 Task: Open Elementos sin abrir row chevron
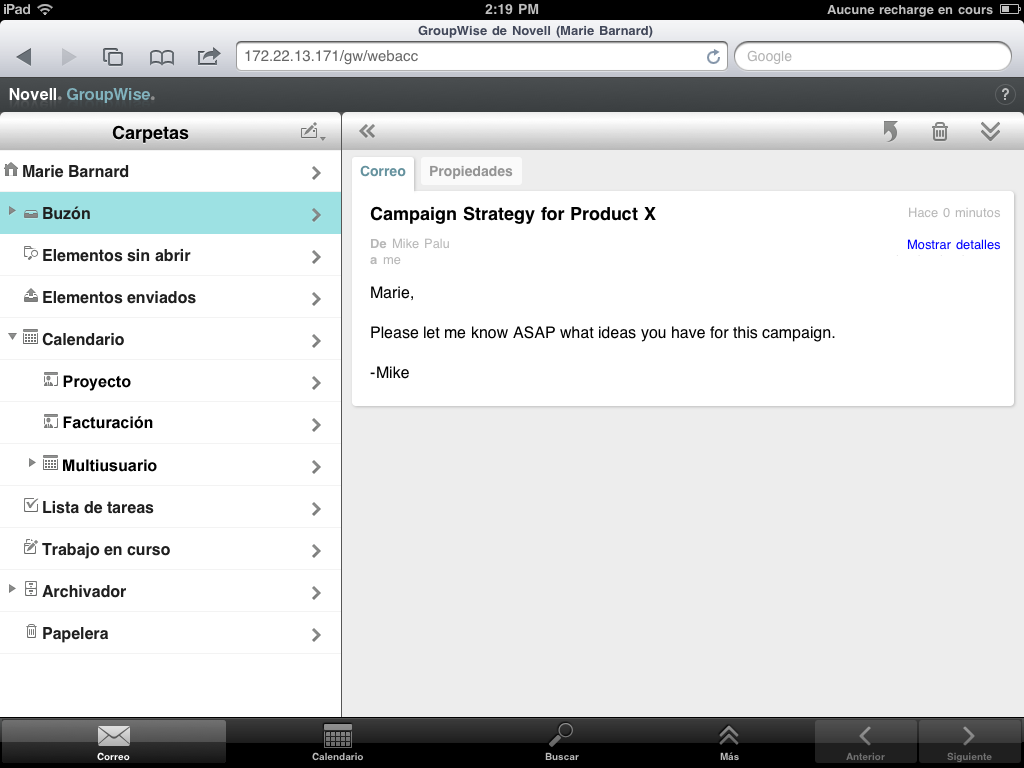[x=316, y=257]
